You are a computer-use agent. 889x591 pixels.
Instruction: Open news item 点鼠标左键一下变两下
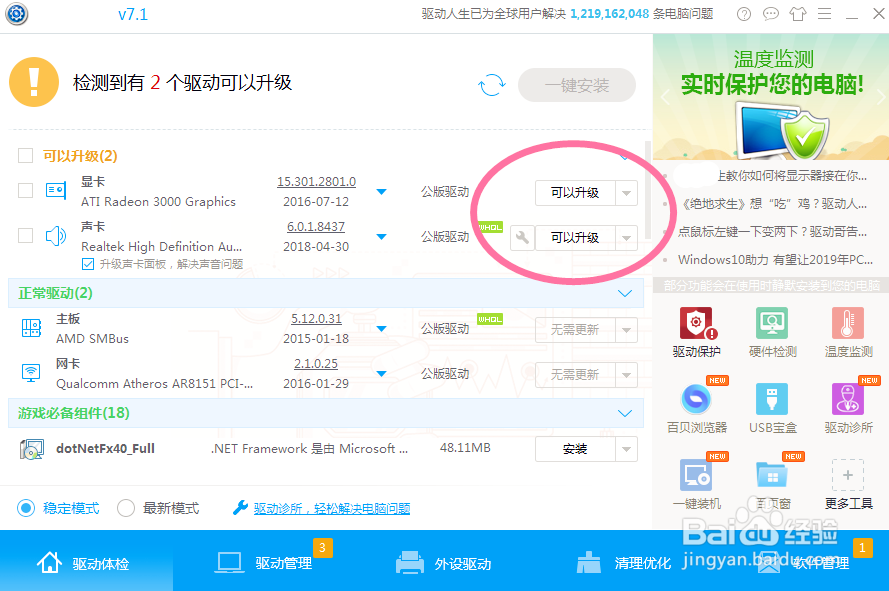772,231
